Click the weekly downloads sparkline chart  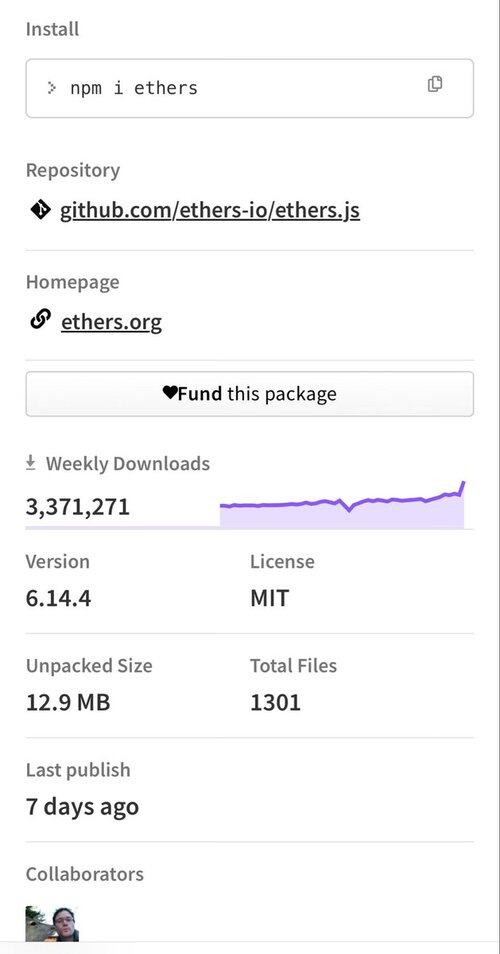click(x=342, y=504)
